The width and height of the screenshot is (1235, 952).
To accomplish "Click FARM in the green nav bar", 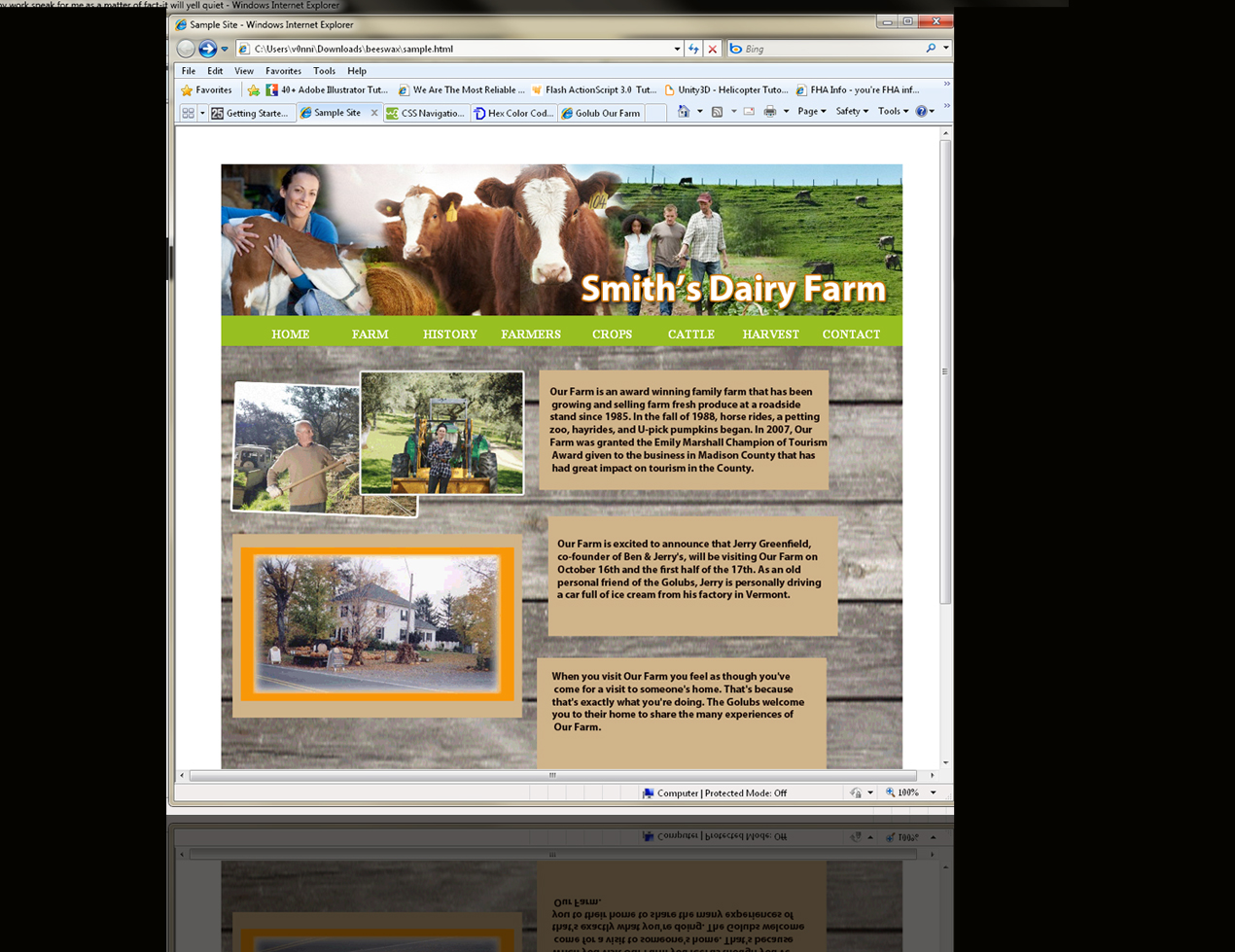I will (x=370, y=334).
